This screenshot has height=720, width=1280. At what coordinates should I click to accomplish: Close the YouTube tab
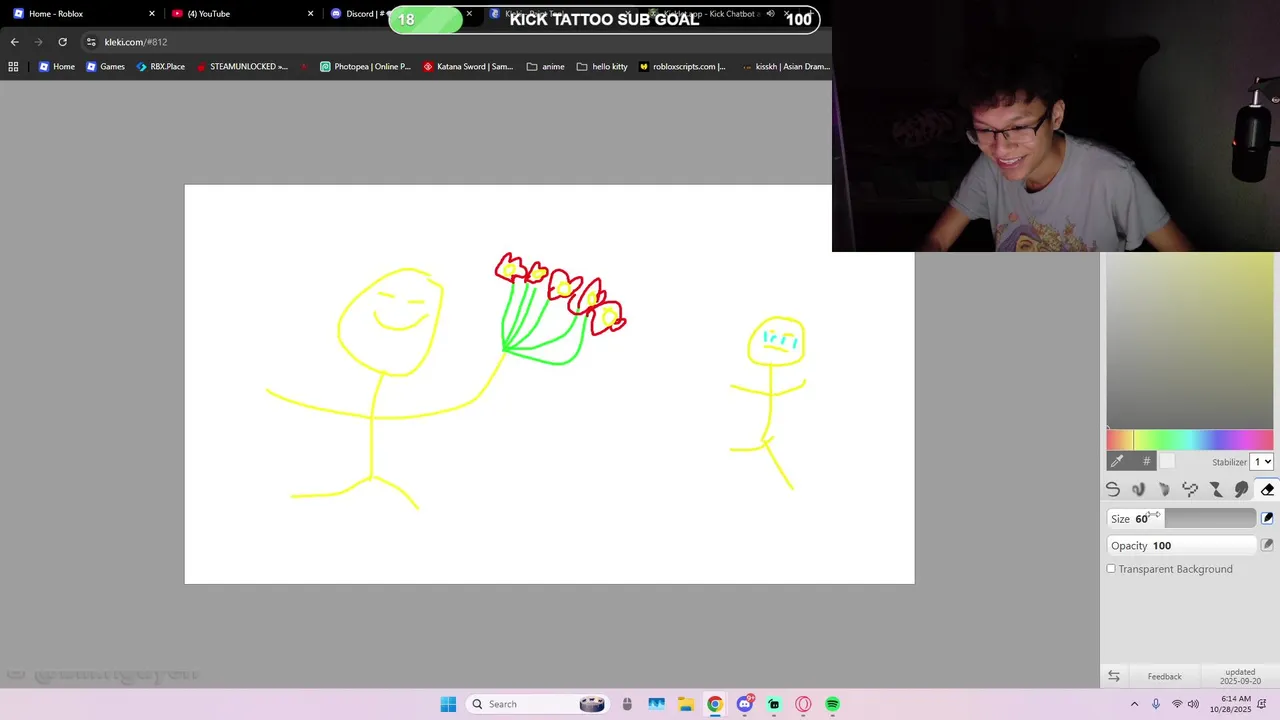310,14
